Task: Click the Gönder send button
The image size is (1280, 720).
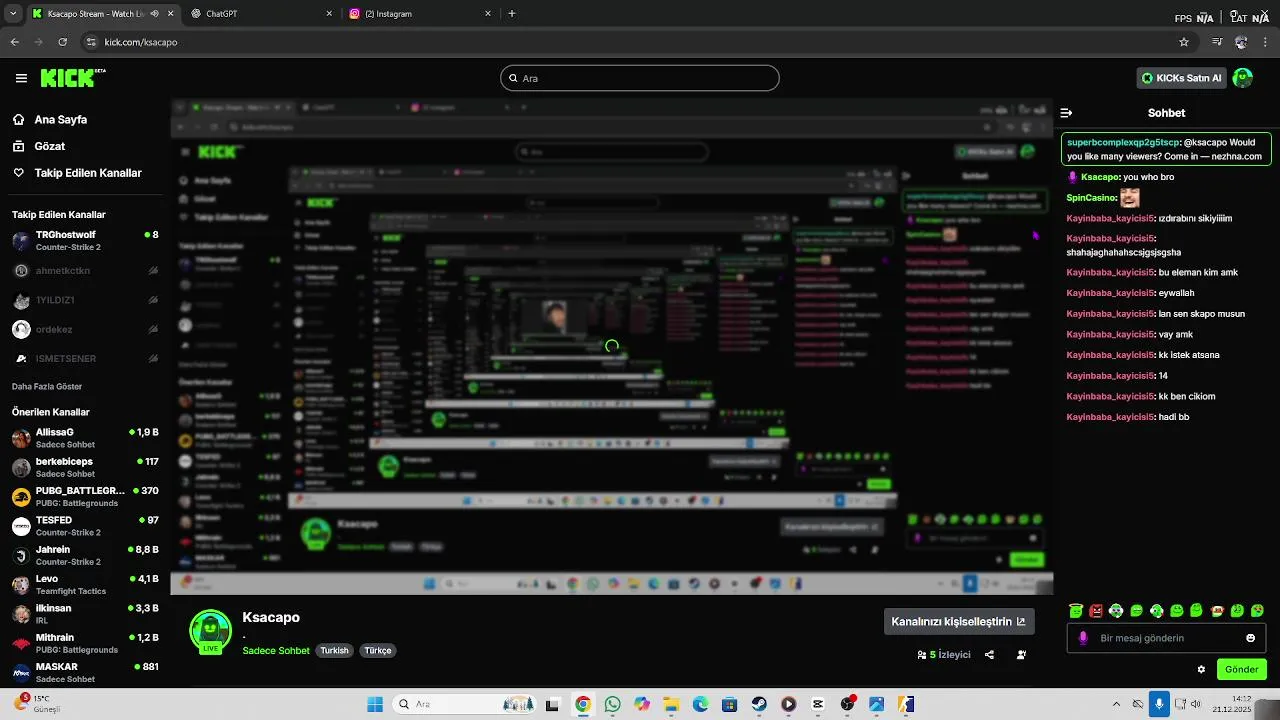Action: pyautogui.click(x=1241, y=669)
